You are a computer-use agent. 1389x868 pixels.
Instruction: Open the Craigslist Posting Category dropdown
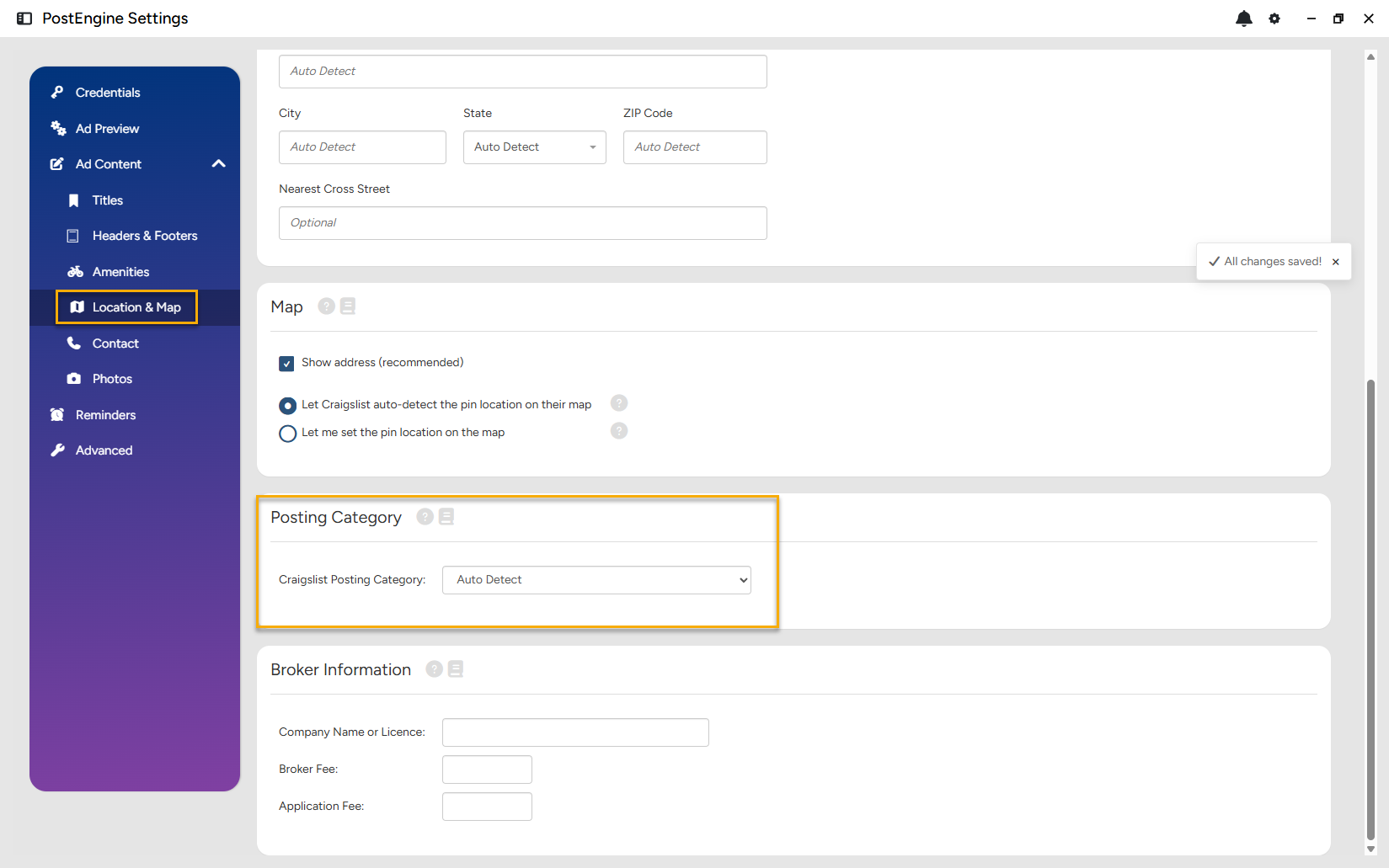click(x=596, y=580)
